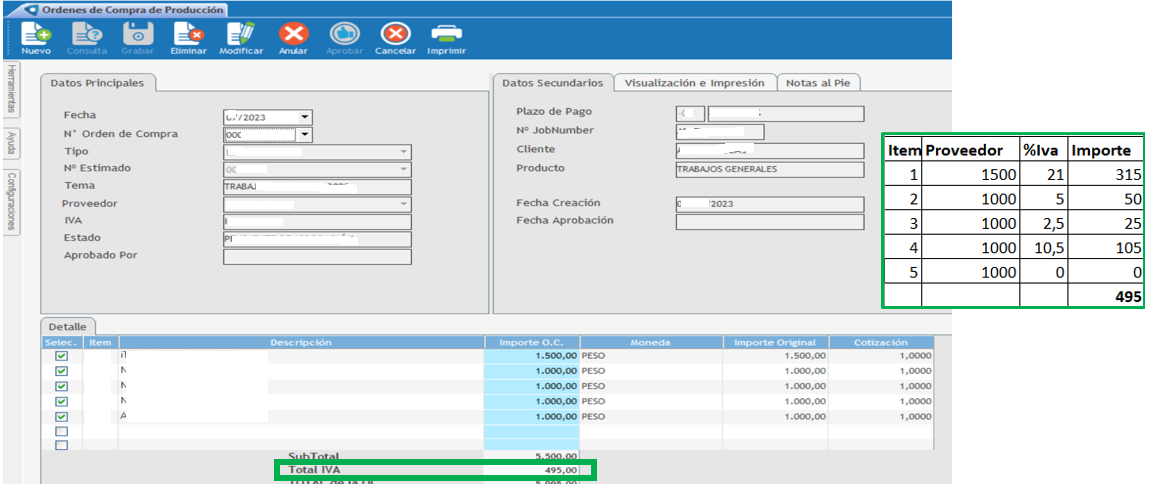Open the Fecha date dropdown
Screen dimensions: 1172x484
point(304,117)
